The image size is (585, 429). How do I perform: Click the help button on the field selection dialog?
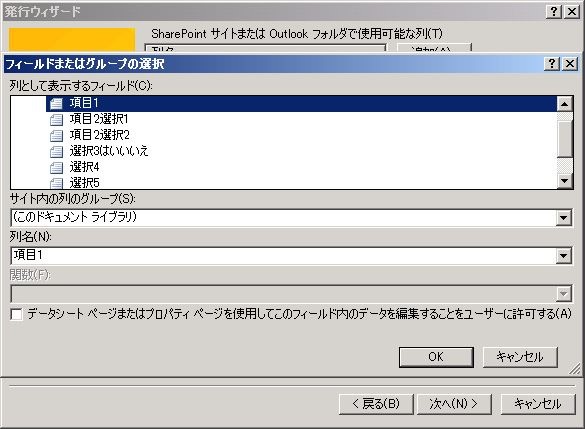(x=552, y=63)
